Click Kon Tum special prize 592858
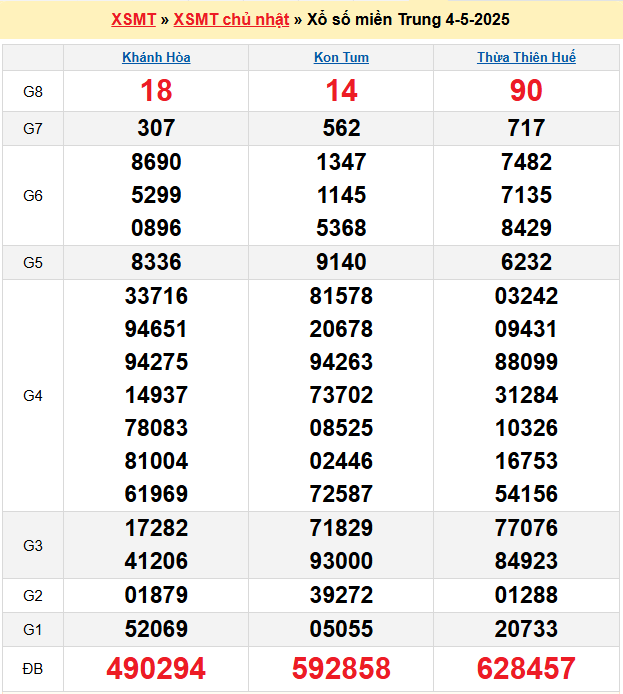623x694 pixels. coord(341,668)
